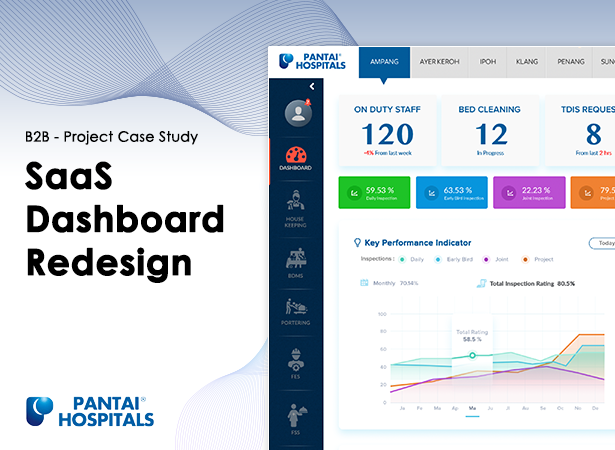Open the Today period dropdown
Image resolution: width=615 pixels, height=450 pixels.
coord(602,243)
